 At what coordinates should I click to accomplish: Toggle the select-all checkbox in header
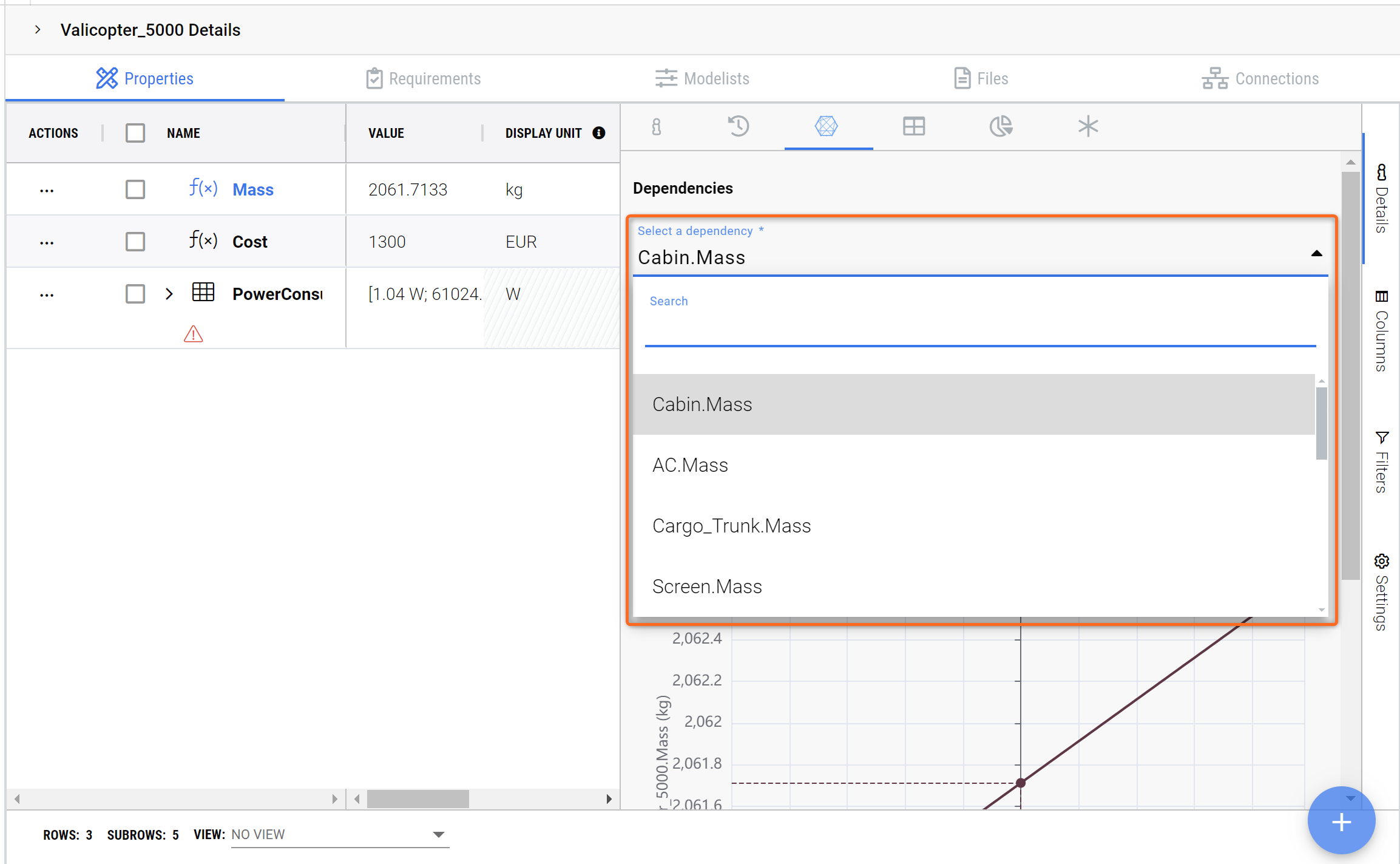click(x=135, y=133)
